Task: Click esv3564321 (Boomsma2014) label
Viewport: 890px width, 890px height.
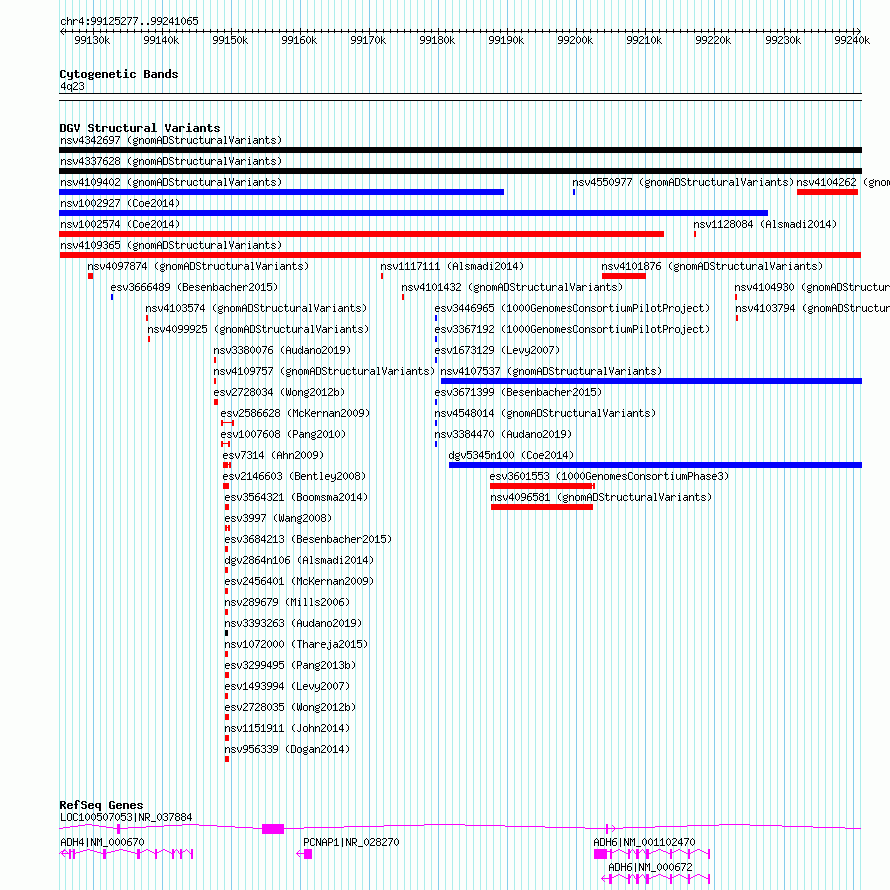Action: coord(296,497)
